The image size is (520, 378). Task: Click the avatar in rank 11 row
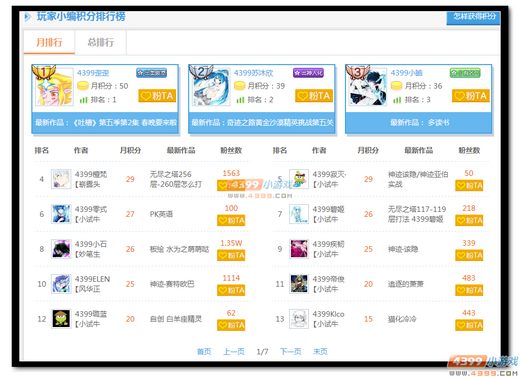[299, 284]
